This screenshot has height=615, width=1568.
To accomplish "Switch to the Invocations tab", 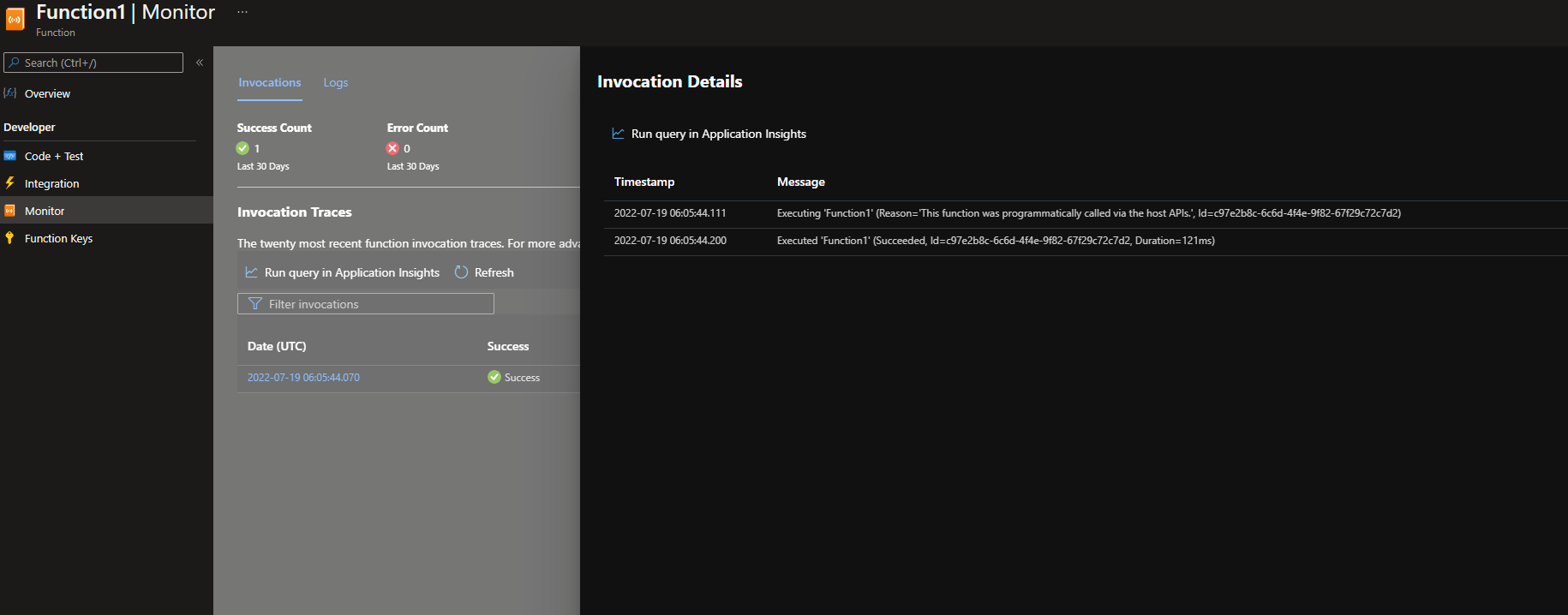I will click(270, 82).
